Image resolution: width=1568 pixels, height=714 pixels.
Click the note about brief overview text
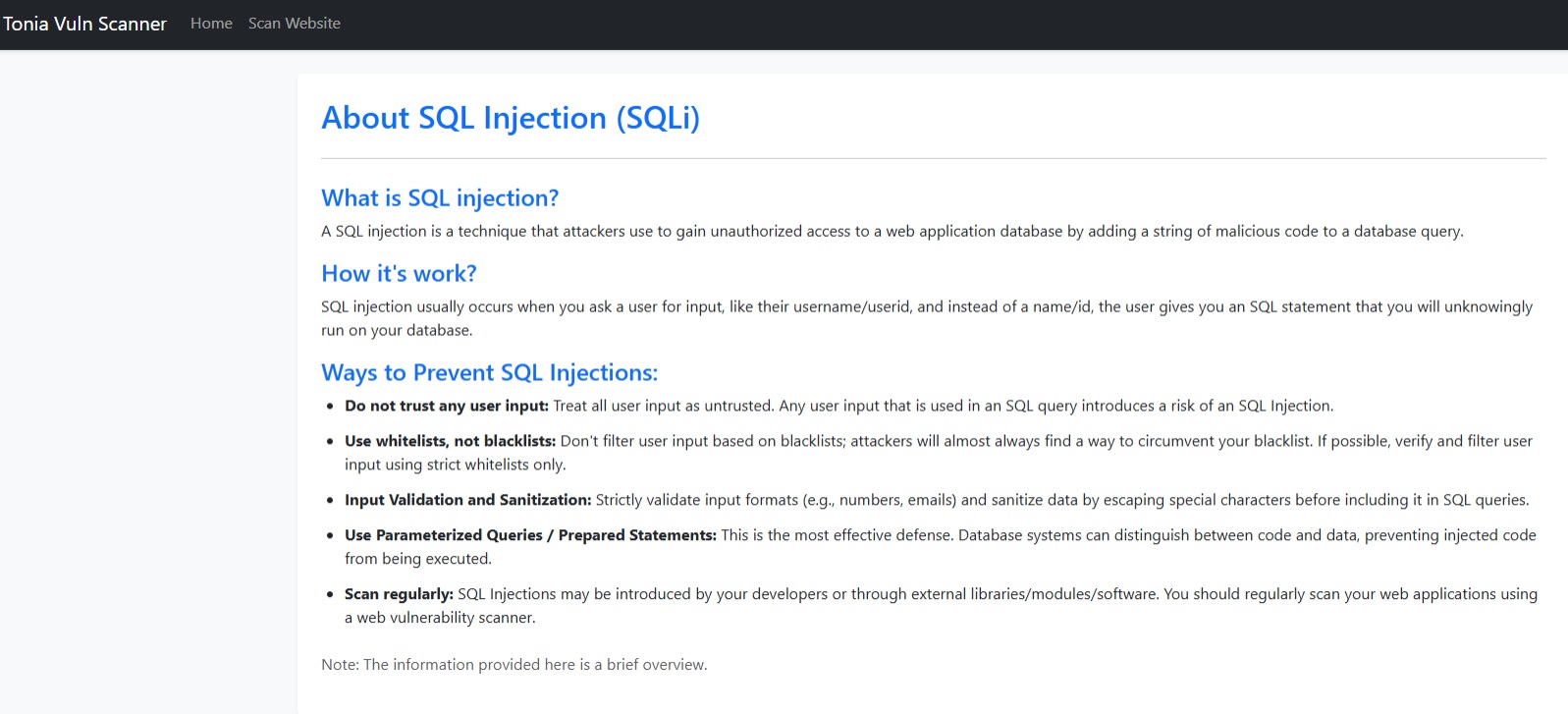click(x=514, y=665)
